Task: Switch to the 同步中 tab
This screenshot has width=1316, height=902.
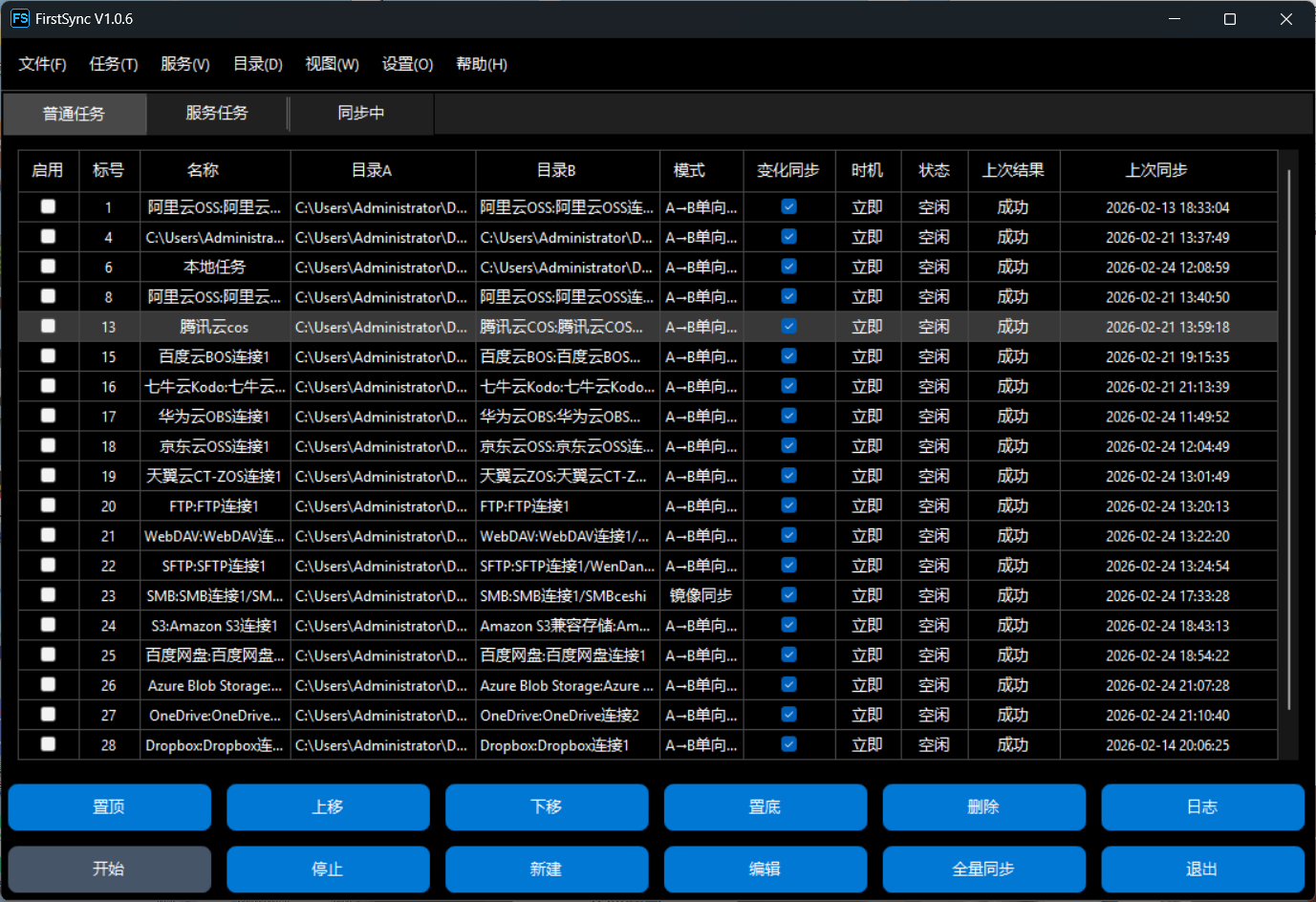Action: [x=361, y=113]
